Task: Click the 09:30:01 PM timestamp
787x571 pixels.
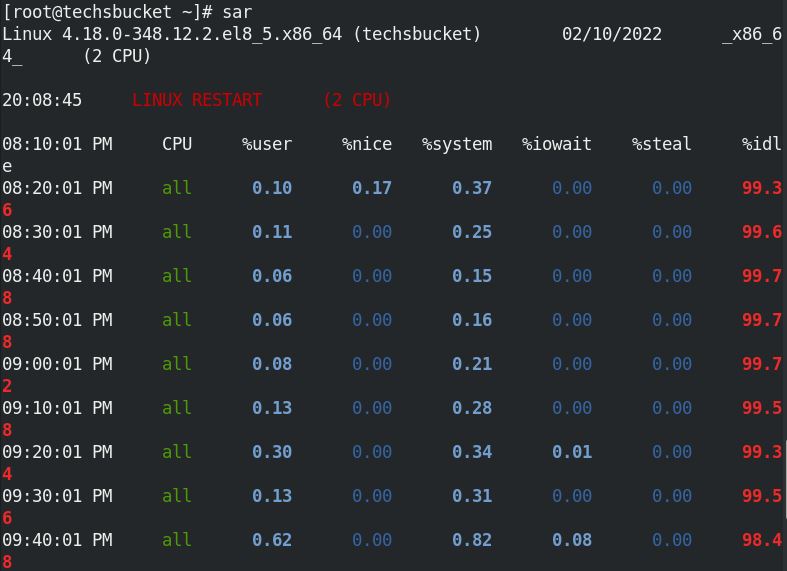Action: click(x=57, y=496)
